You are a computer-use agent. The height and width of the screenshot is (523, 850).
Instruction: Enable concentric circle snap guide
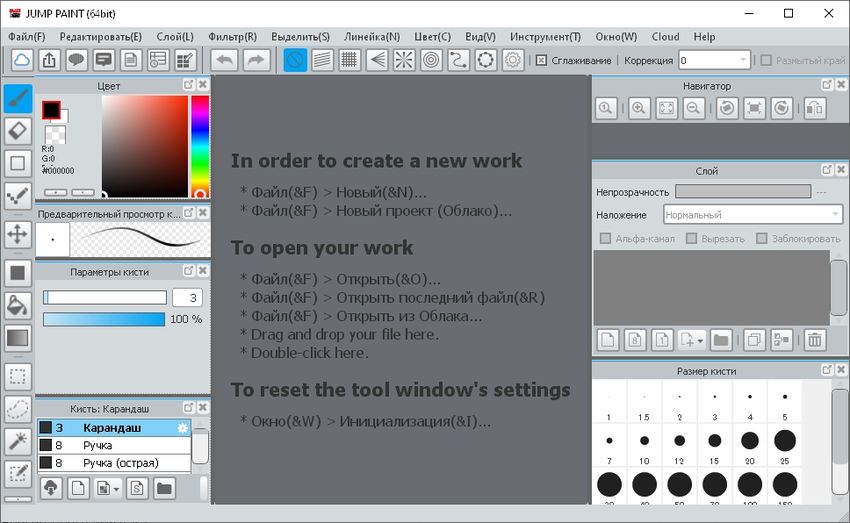(431, 60)
